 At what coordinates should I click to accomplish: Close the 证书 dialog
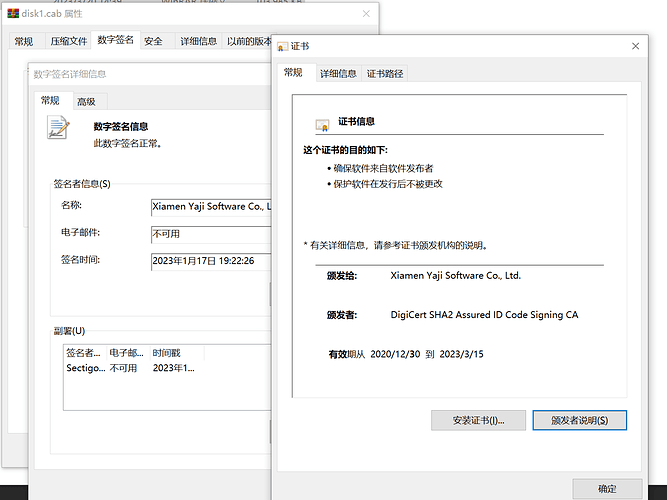(636, 46)
